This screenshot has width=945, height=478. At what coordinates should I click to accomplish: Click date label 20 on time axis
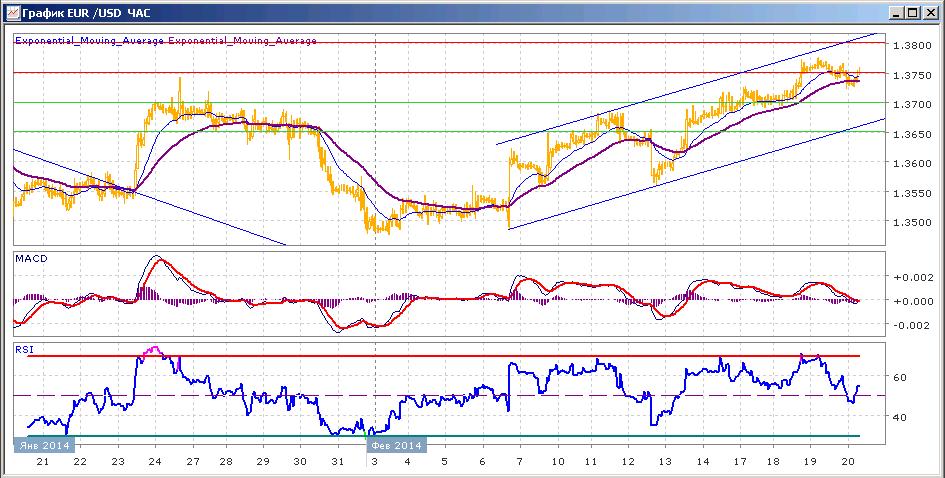click(x=848, y=462)
